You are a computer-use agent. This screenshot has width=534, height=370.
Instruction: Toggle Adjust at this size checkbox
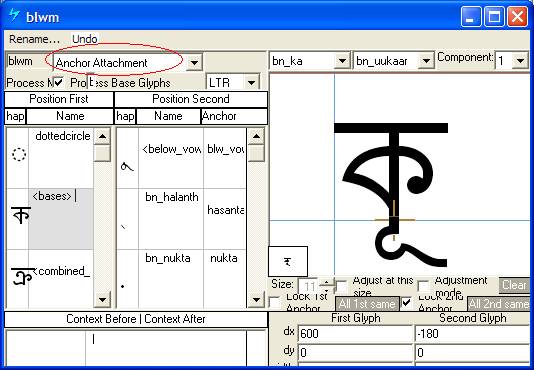point(342,286)
